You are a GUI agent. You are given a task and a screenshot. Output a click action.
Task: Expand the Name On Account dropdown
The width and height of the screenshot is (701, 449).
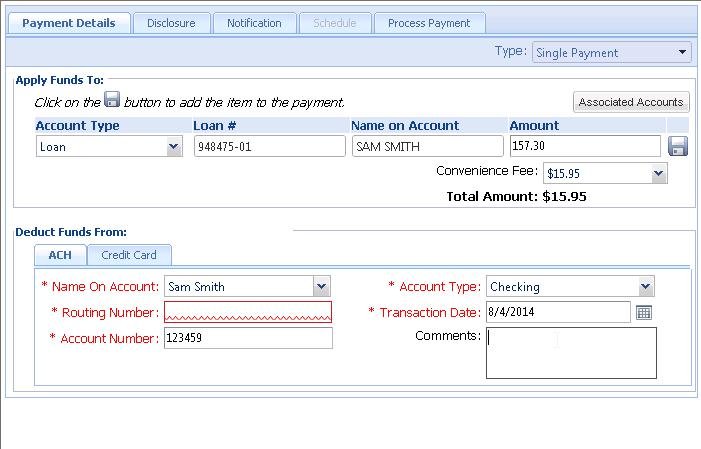click(321, 287)
